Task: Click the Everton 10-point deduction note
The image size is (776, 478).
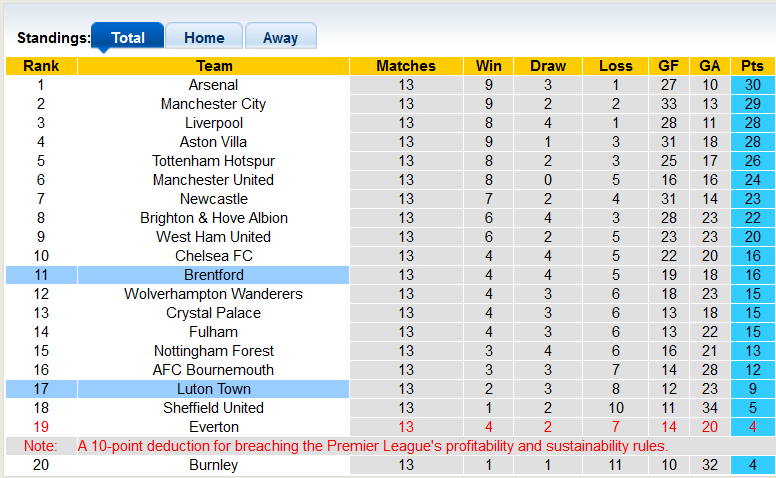Action: [372, 446]
